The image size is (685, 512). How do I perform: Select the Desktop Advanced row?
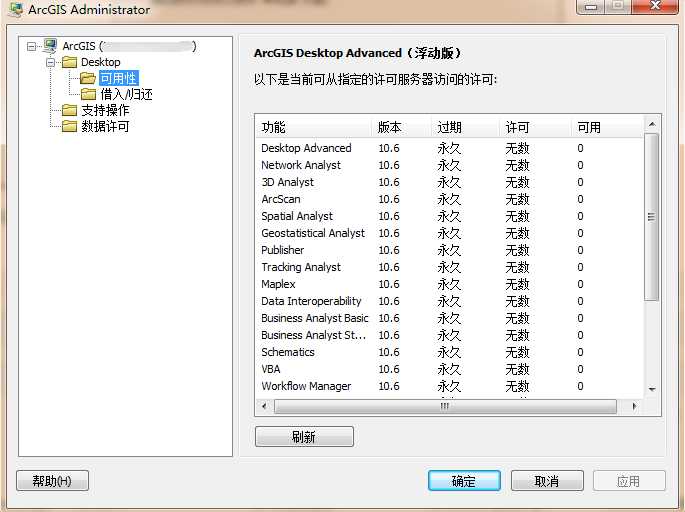tap(450, 148)
